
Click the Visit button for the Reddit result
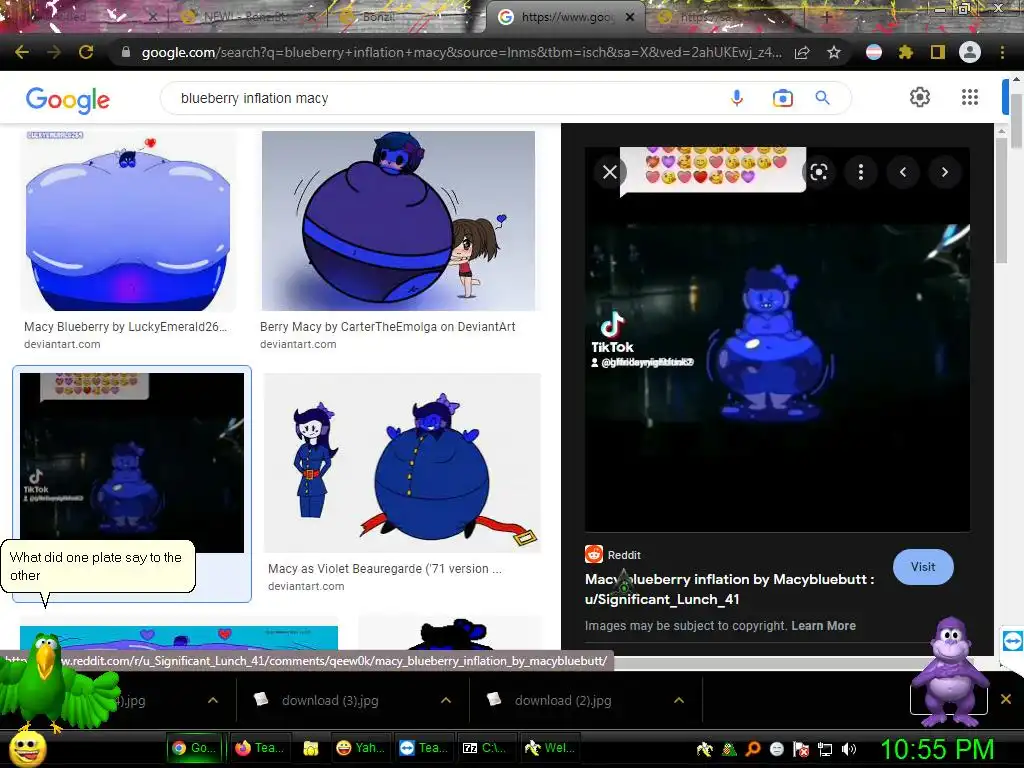923,567
